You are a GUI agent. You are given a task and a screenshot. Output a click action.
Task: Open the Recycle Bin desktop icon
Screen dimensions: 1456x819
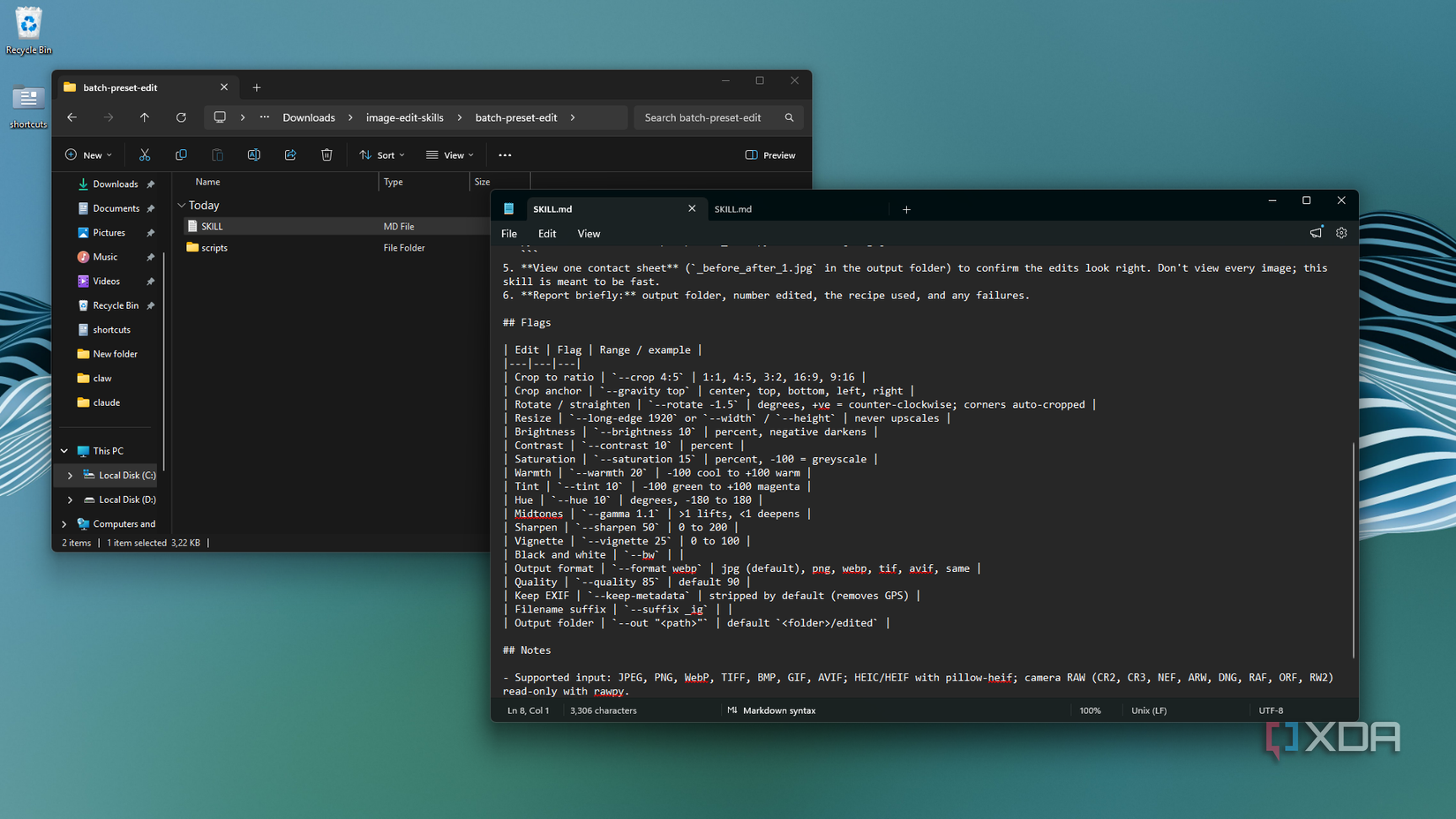[28, 30]
